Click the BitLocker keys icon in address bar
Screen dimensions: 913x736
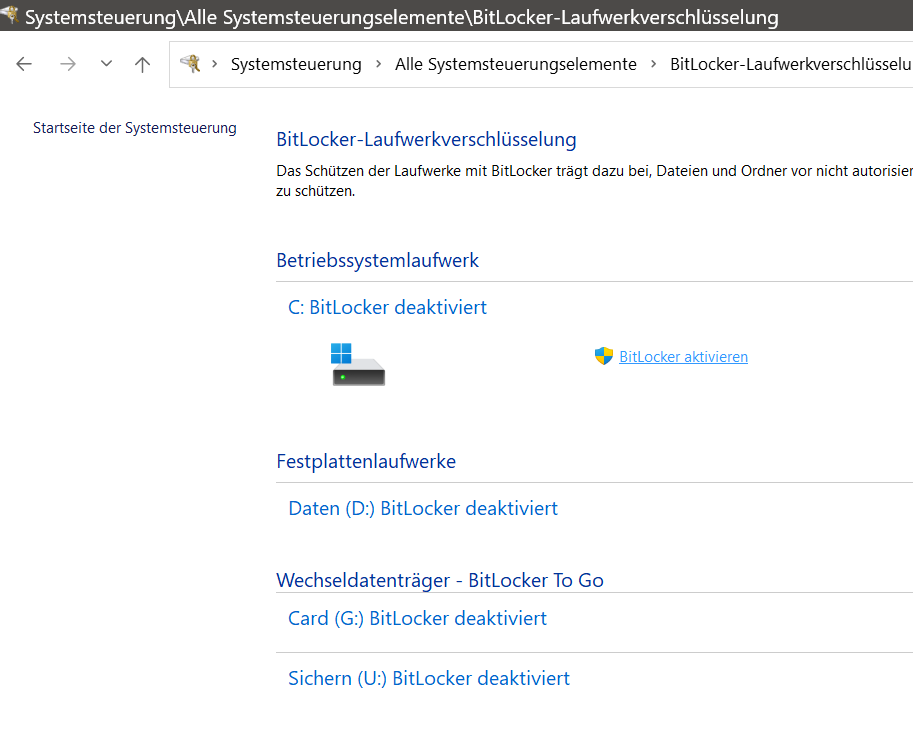(190, 63)
